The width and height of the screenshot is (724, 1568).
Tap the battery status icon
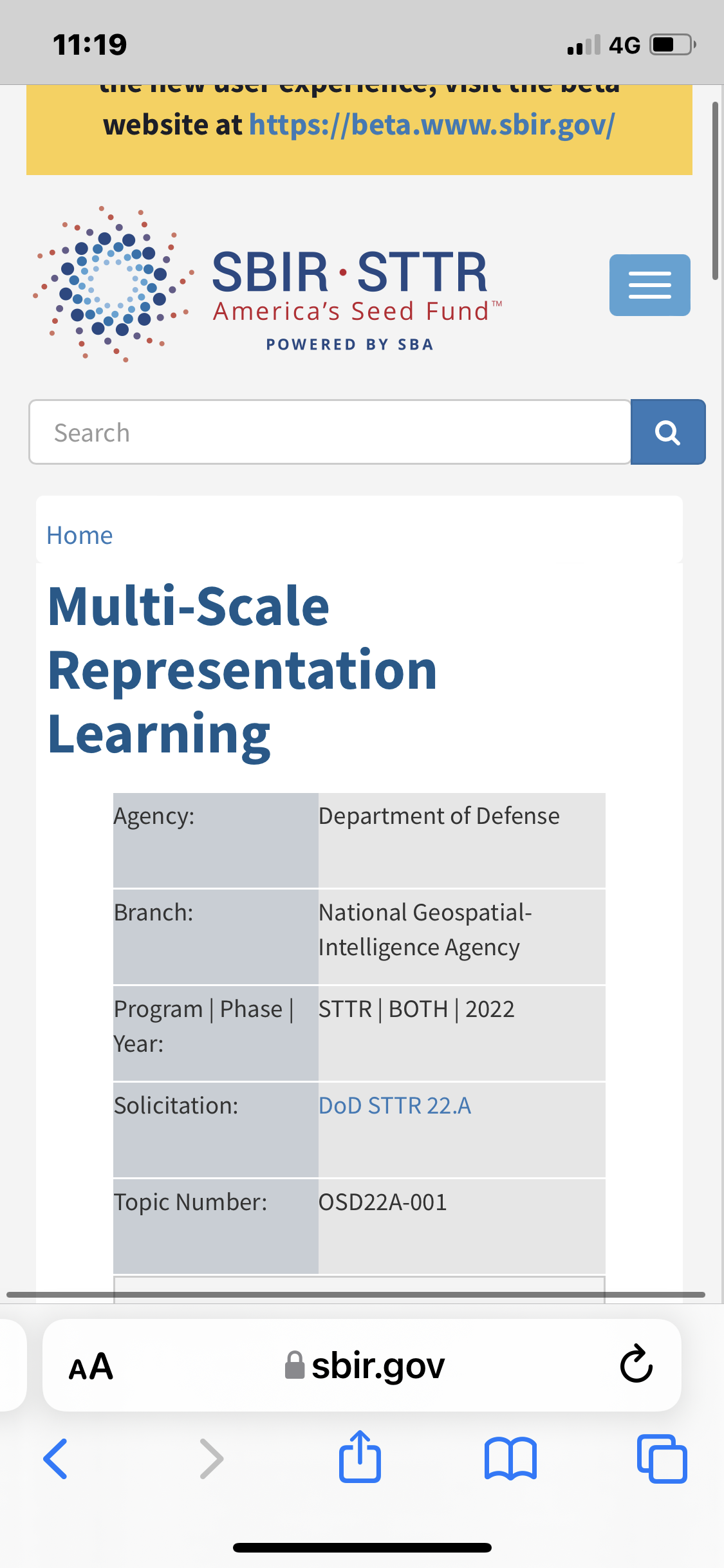coord(673,44)
